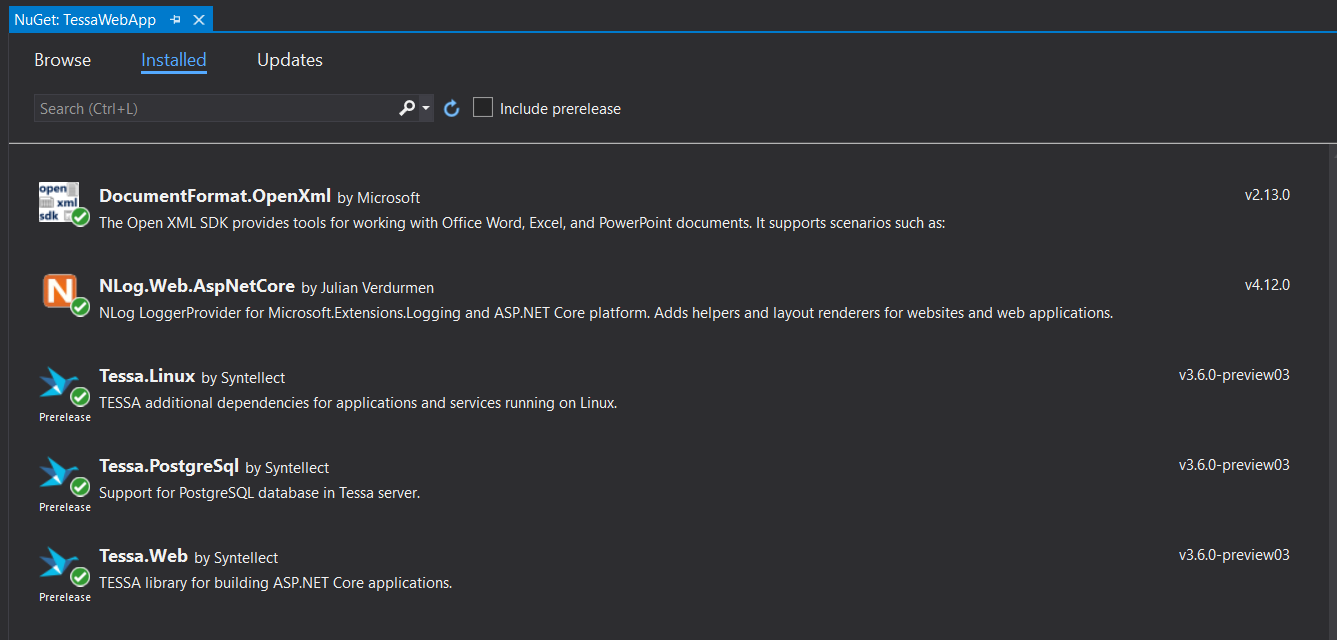Image resolution: width=1337 pixels, height=640 pixels.
Task: Select the Tessa.Web package title
Action: click(143, 556)
